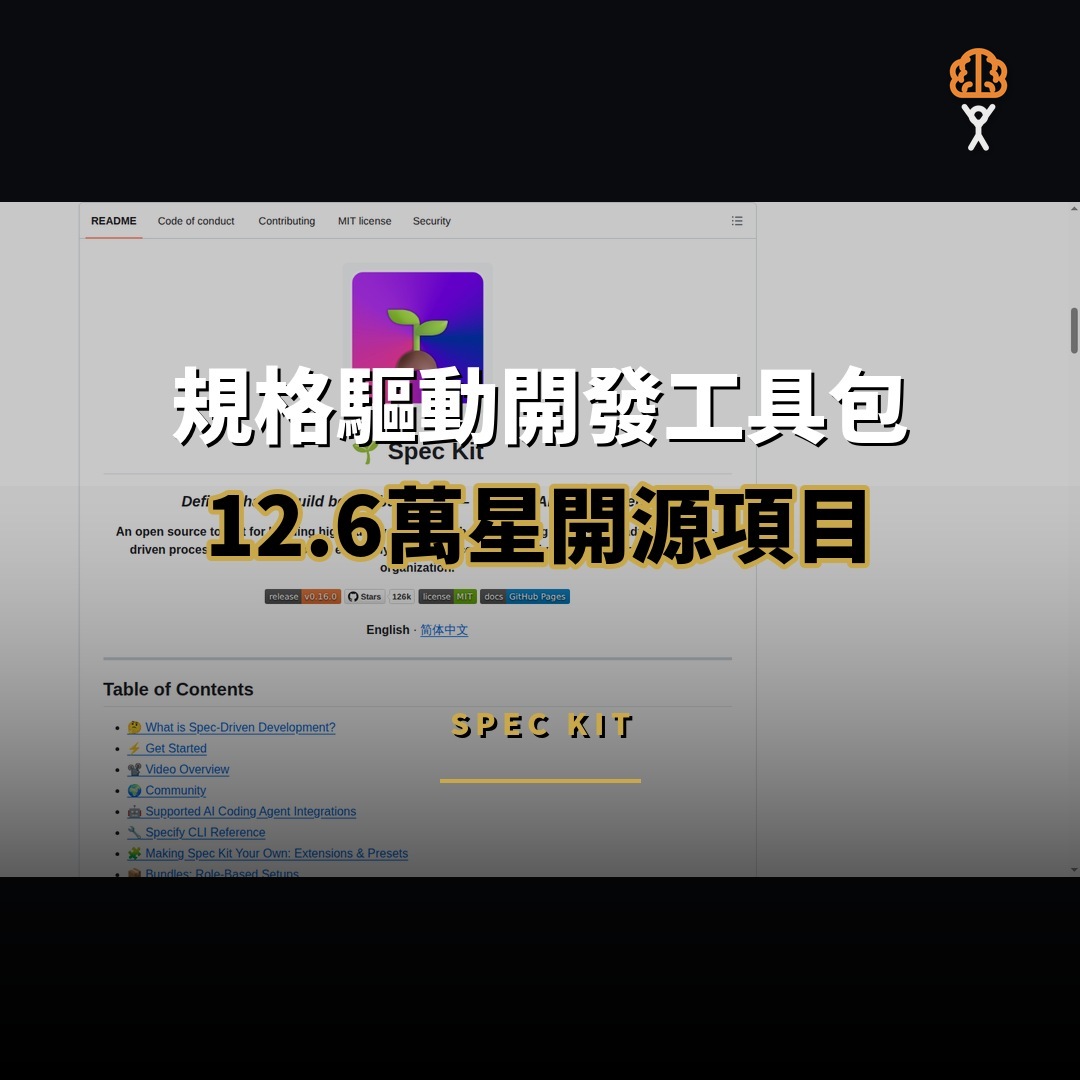Screen dimensions: 1080x1080
Task: Open the 126k star count badge
Action: pos(402,596)
